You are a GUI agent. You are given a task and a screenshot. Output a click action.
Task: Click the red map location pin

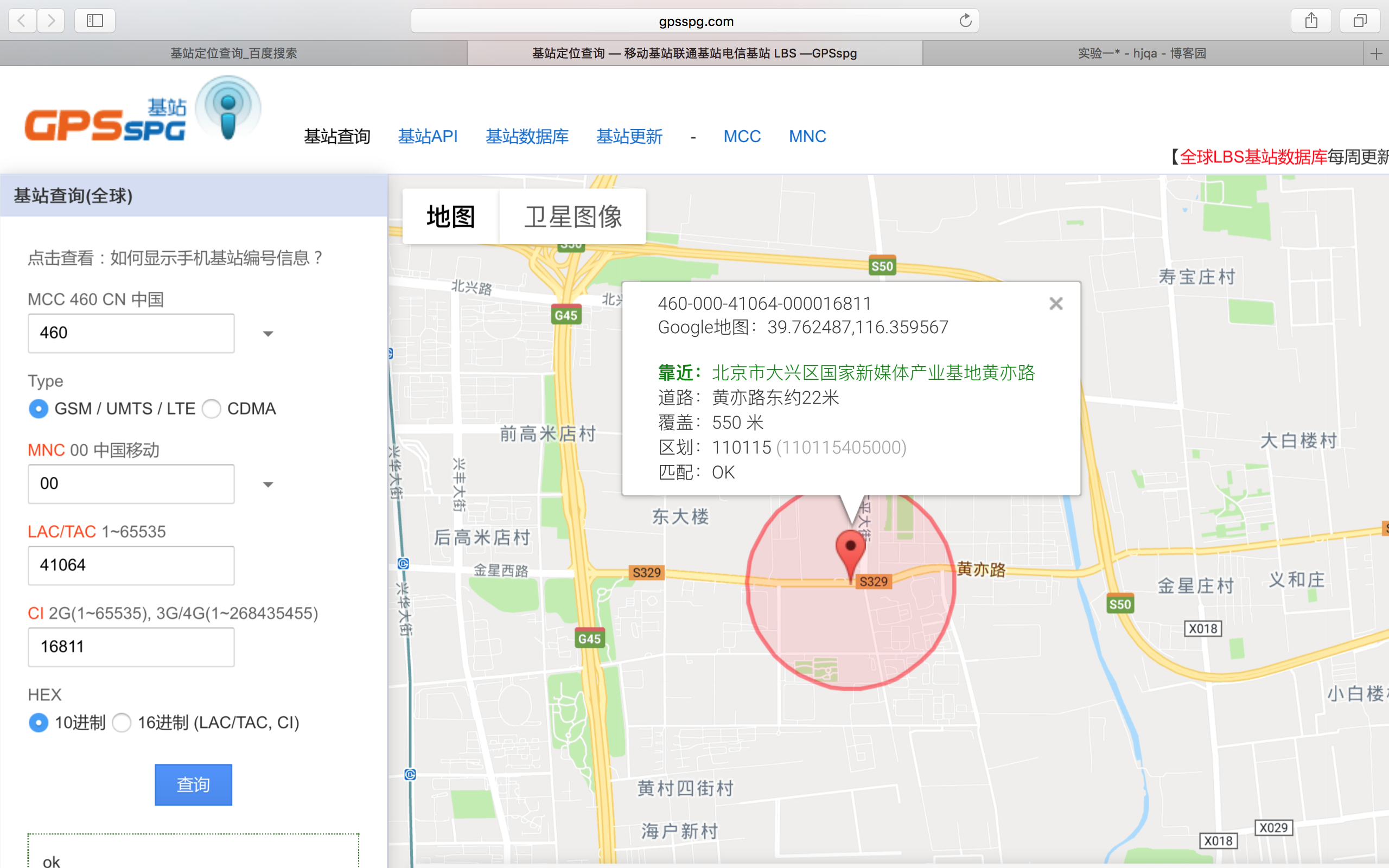(851, 548)
